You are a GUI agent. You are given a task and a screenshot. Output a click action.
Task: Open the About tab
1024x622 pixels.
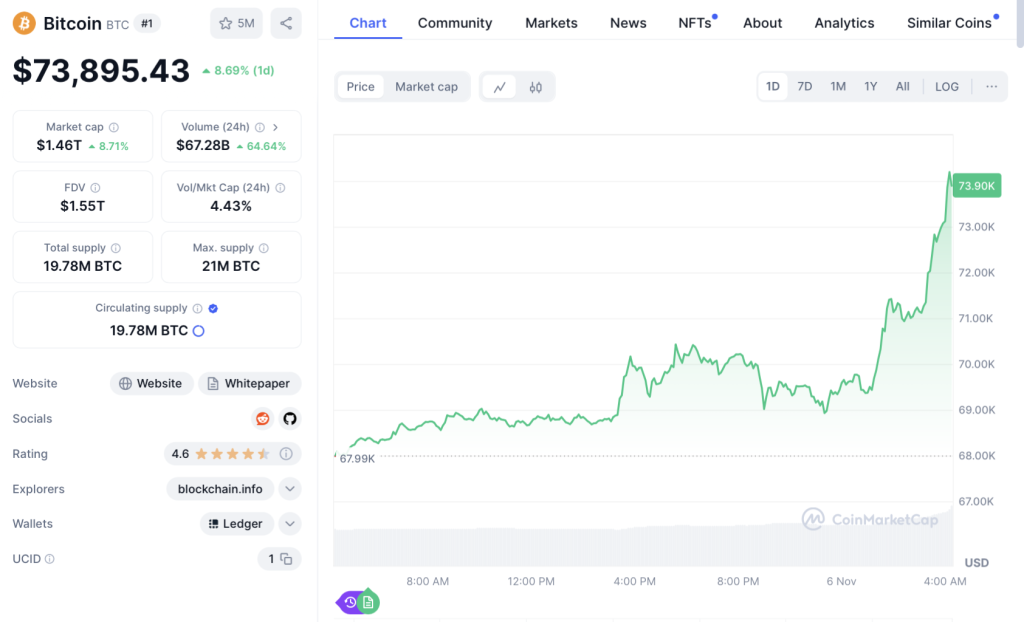coord(762,23)
